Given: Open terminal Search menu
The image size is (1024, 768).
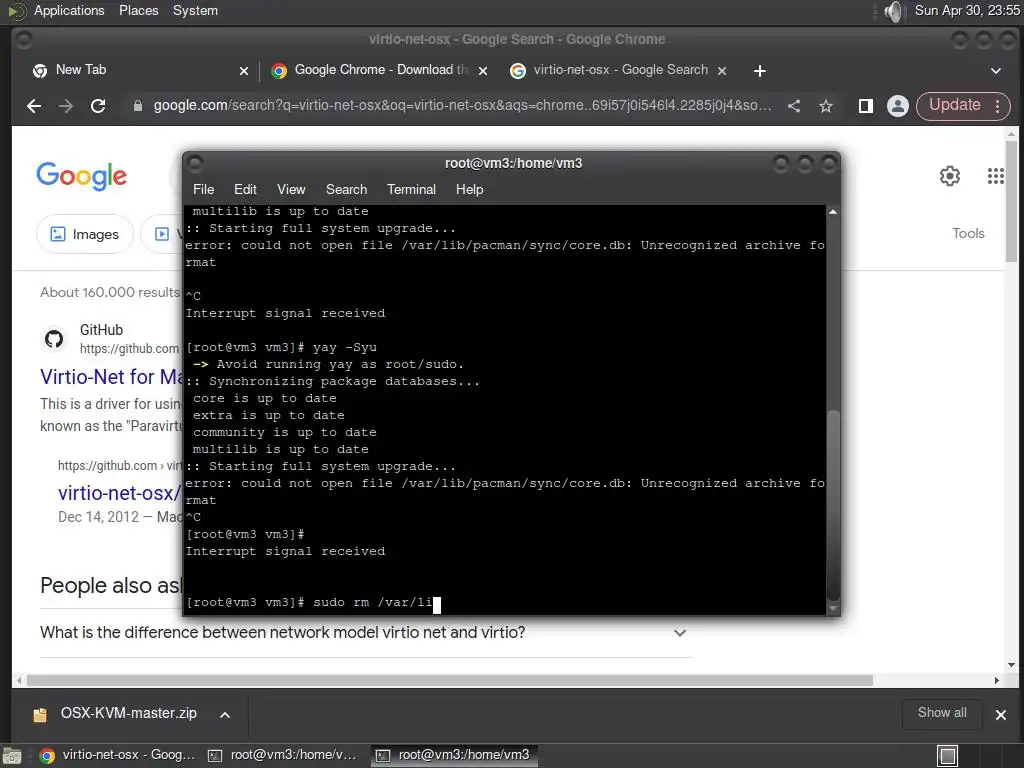Looking at the screenshot, I should point(346,189).
